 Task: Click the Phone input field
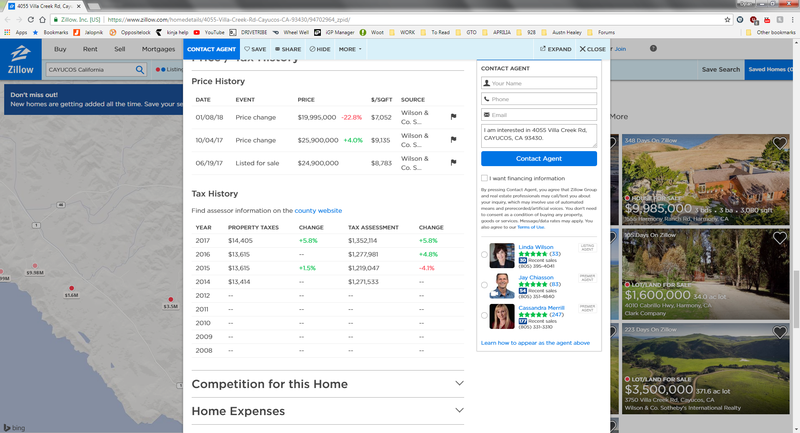[x=539, y=99]
